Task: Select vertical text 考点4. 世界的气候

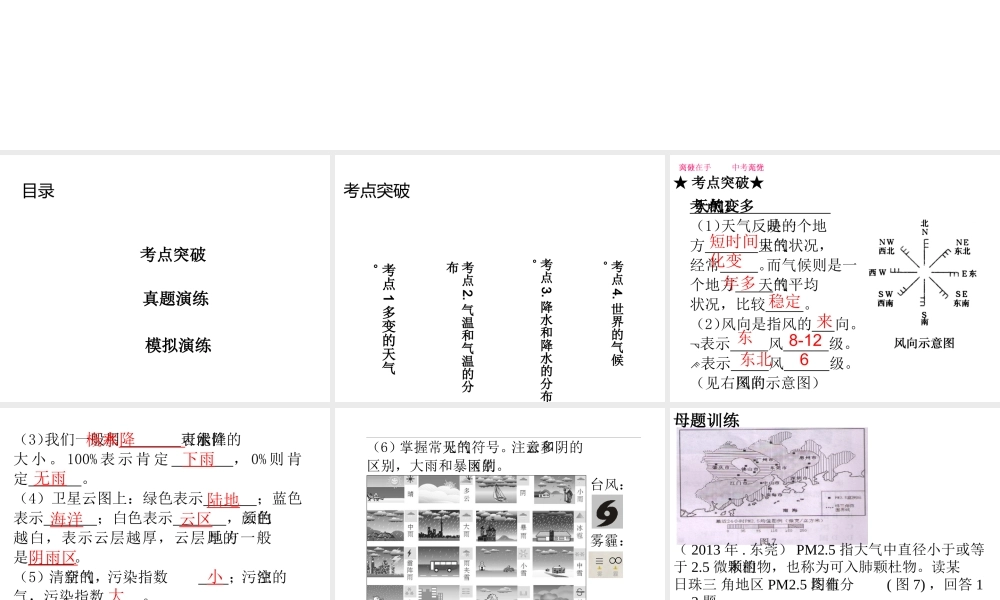Action: coord(616,312)
